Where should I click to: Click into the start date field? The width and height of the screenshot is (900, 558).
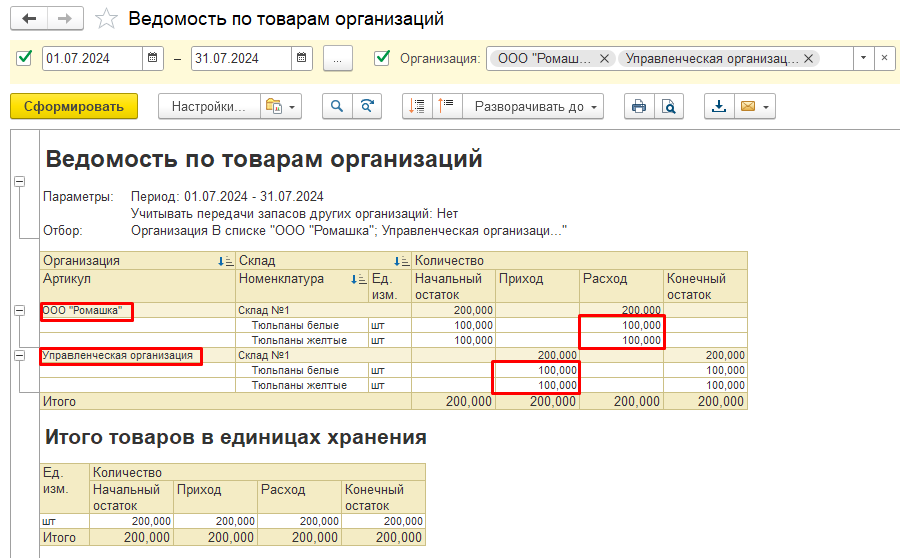[92, 58]
